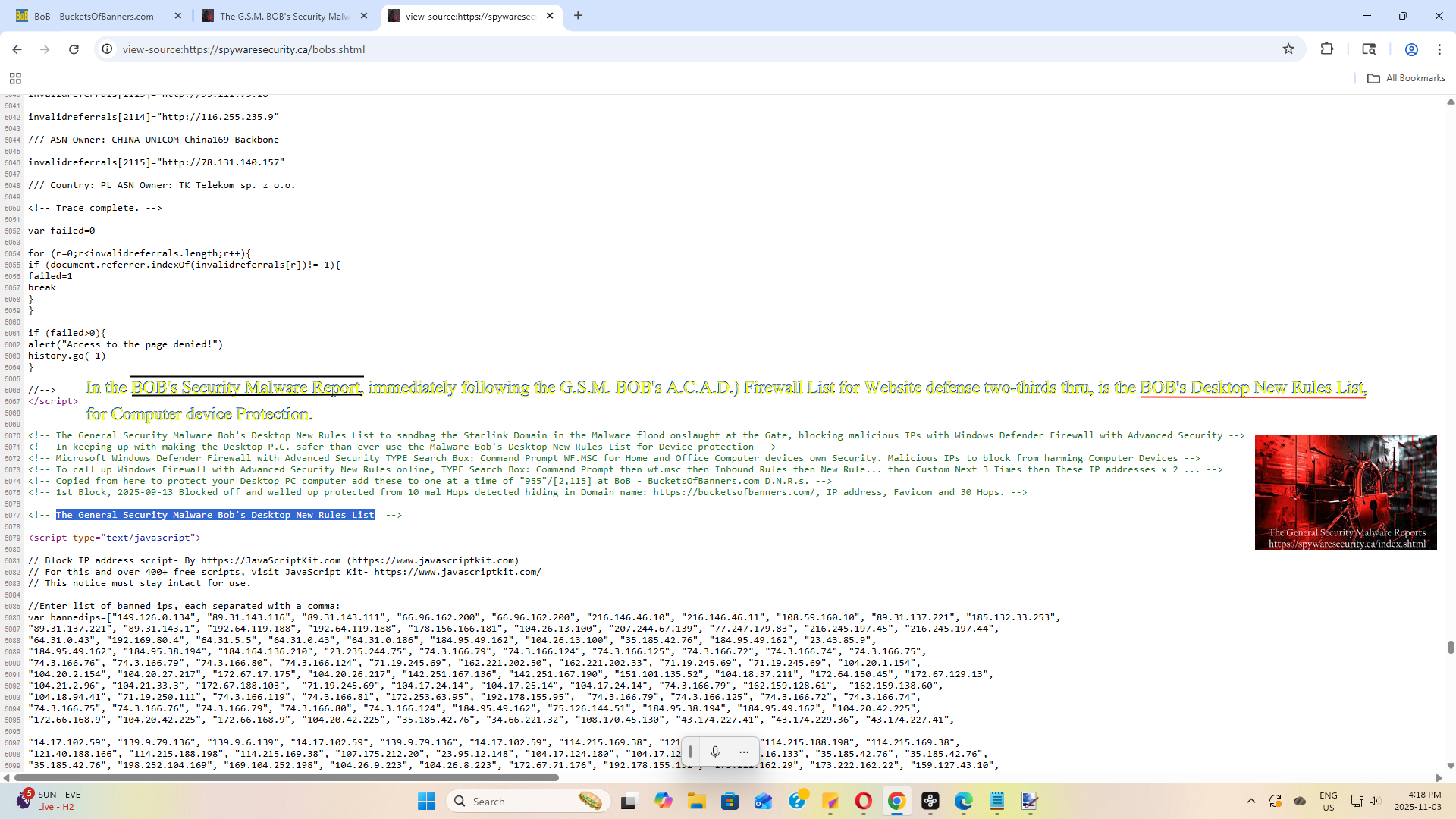Click the "<!-- Trace complete. -->" comment line
Image resolution: width=1456 pixels, height=819 pixels.
95,208
